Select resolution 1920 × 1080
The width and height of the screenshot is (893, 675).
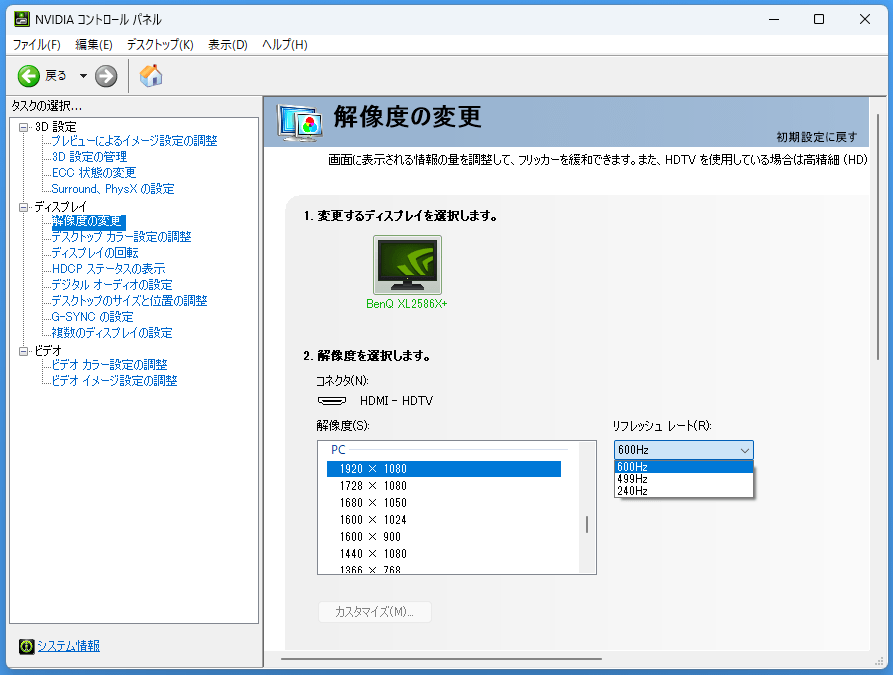pos(444,469)
